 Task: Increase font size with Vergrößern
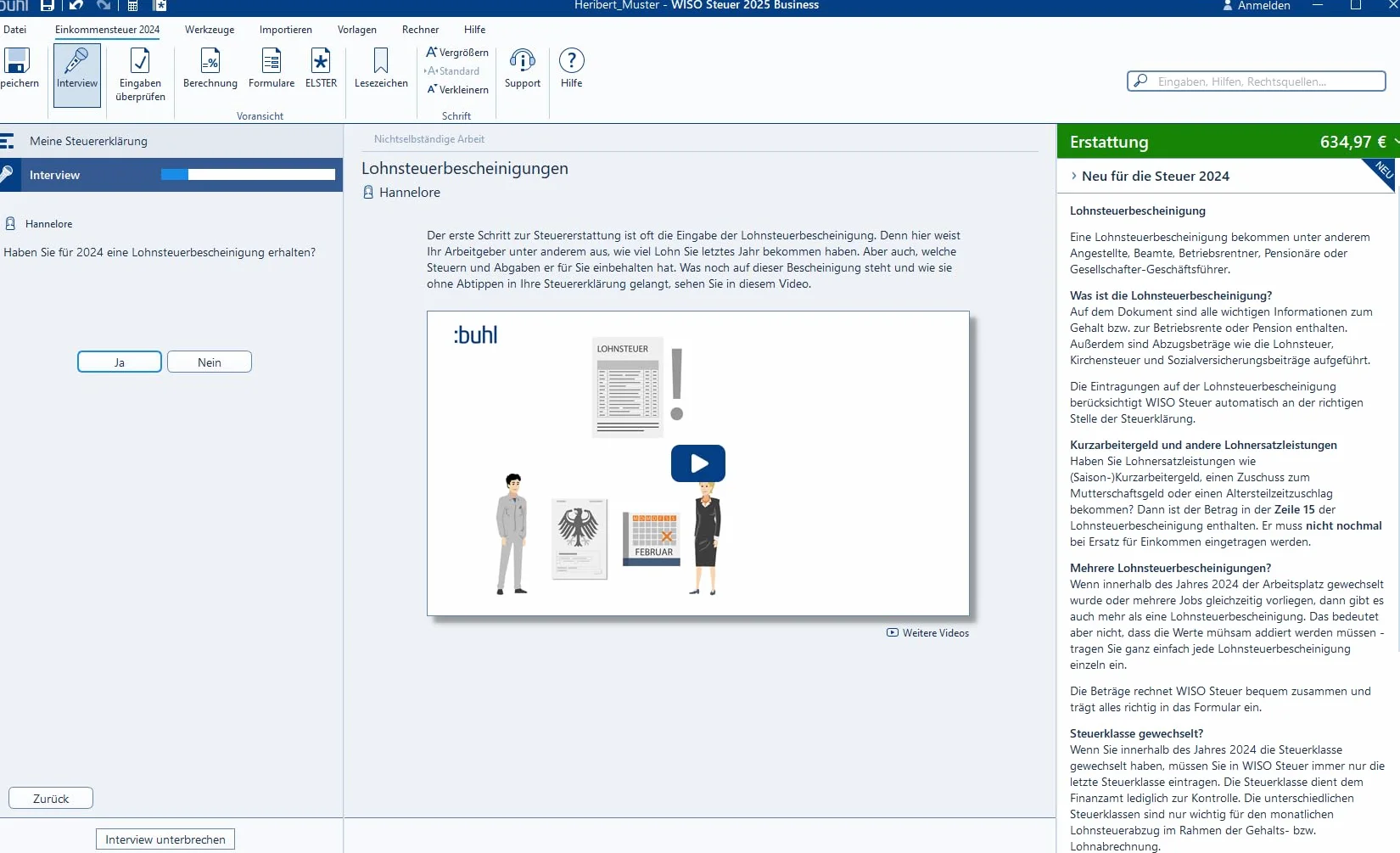pos(457,53)
